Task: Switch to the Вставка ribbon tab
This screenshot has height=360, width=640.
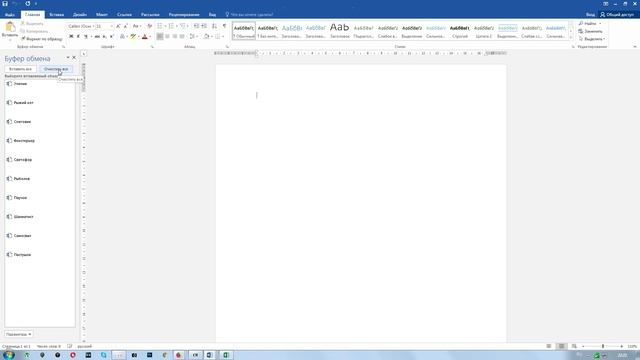Action: (56, 15)
